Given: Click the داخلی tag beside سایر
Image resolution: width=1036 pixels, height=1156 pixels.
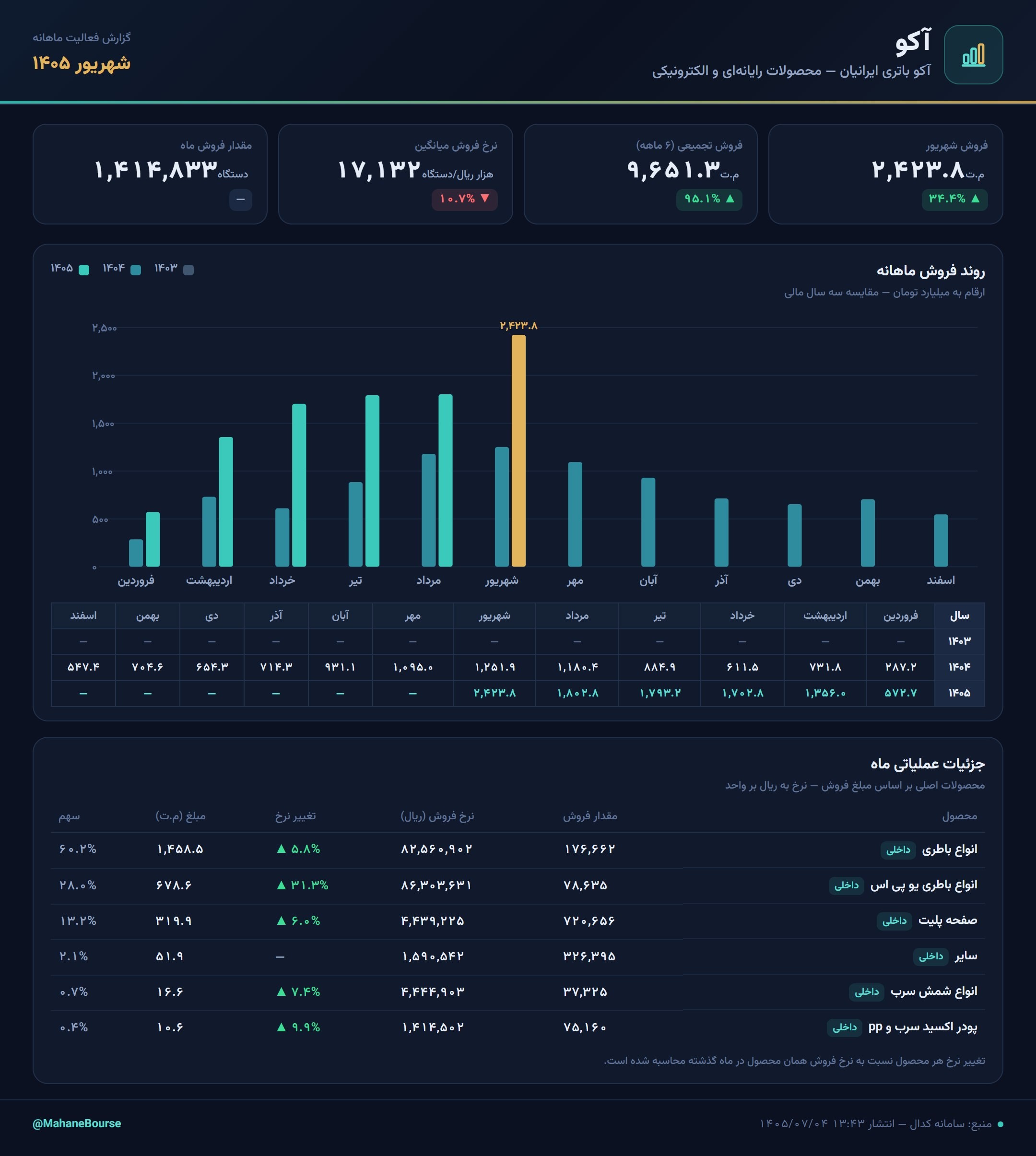Looking at the screenshot, I should (x=930, y=956).
